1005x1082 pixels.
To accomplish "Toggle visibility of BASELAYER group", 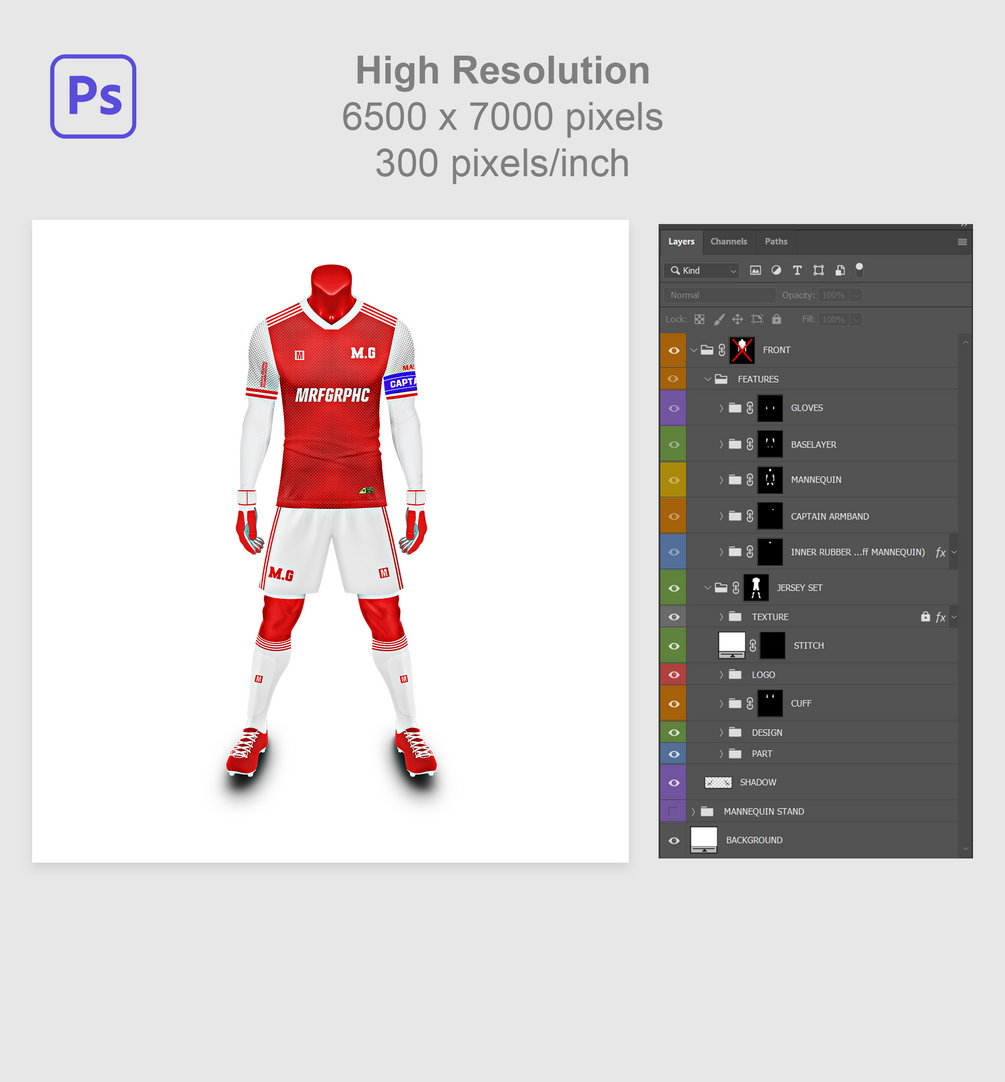I will [x=674, y=444].
